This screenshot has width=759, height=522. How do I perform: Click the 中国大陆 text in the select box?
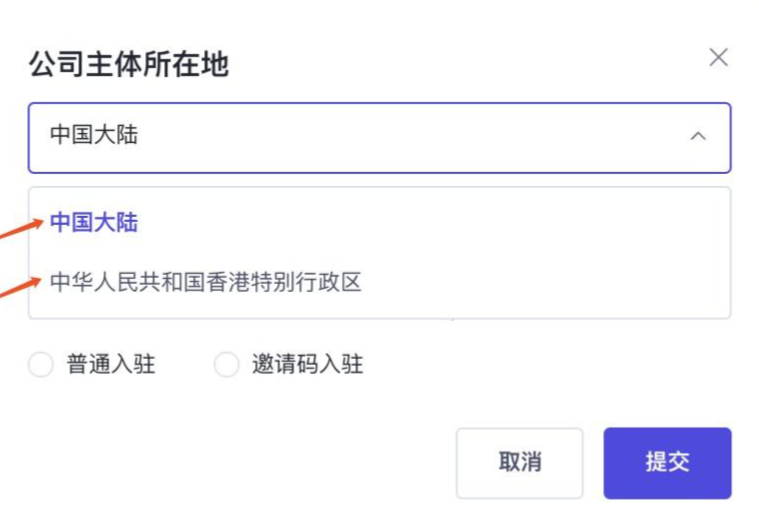point(94,136)
